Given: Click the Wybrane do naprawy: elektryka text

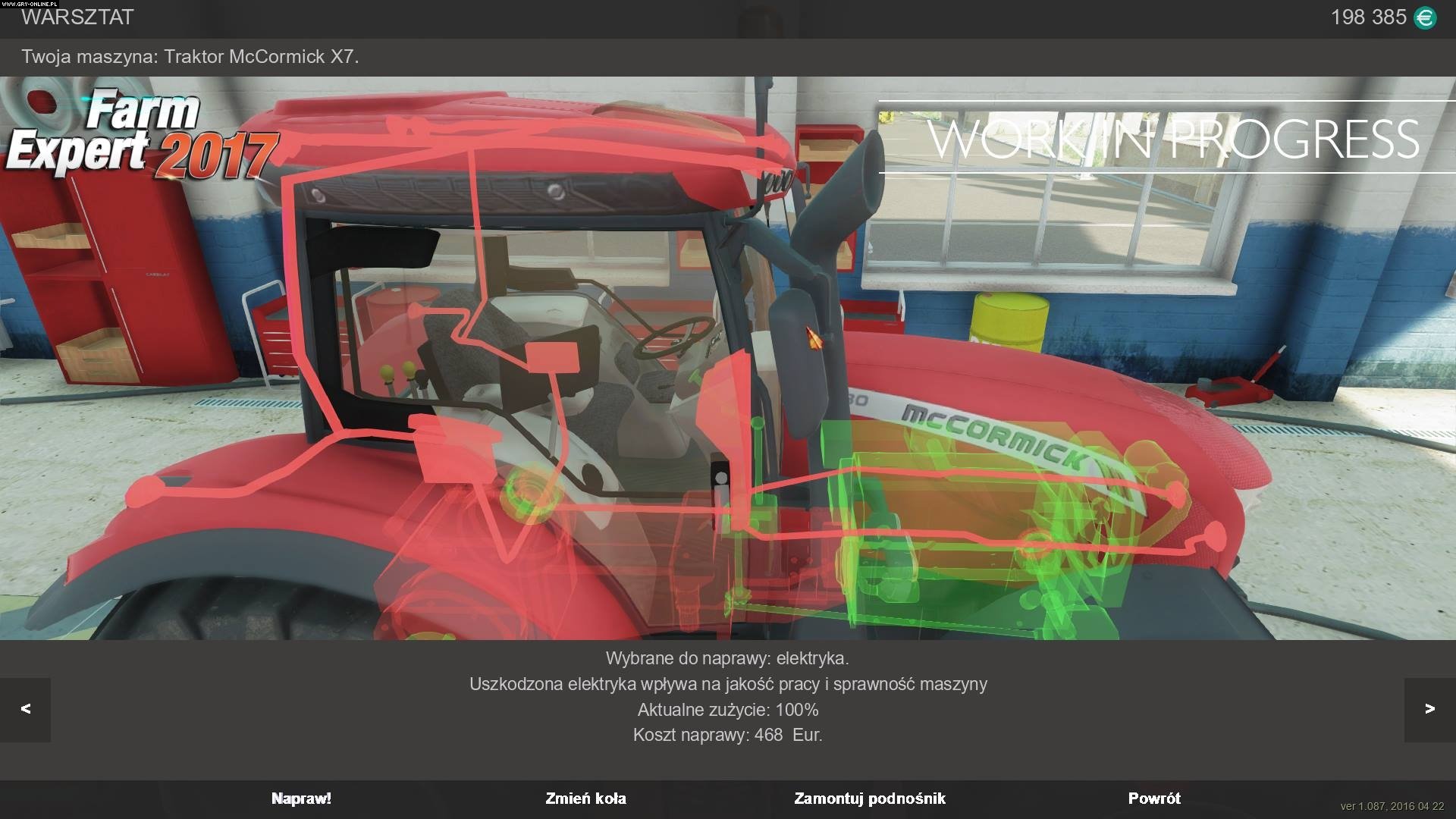Looking at the screenshot, I should click(x=727, y=659).
